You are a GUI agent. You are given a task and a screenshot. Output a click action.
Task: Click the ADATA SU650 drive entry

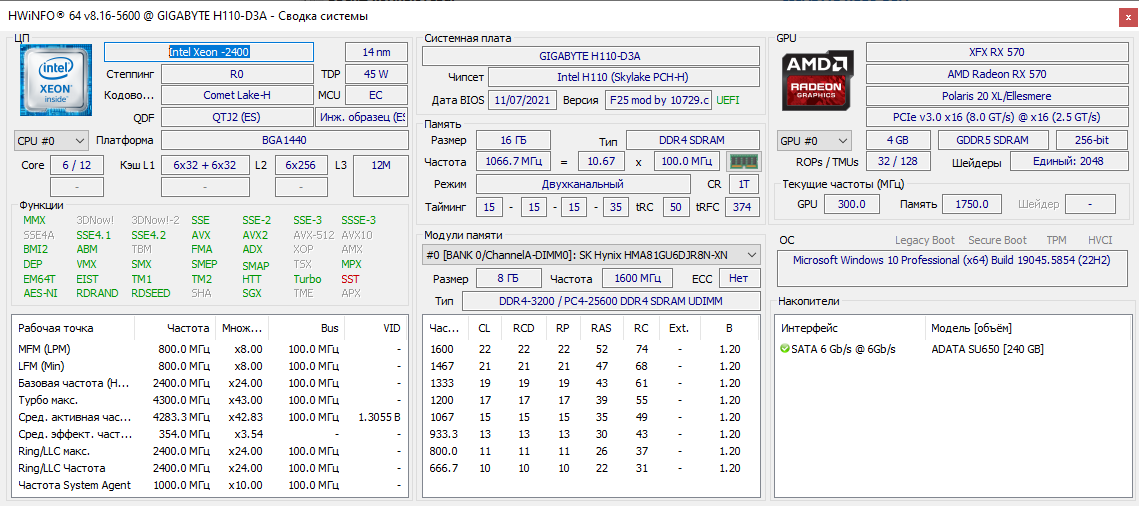(x=987, y=349)
